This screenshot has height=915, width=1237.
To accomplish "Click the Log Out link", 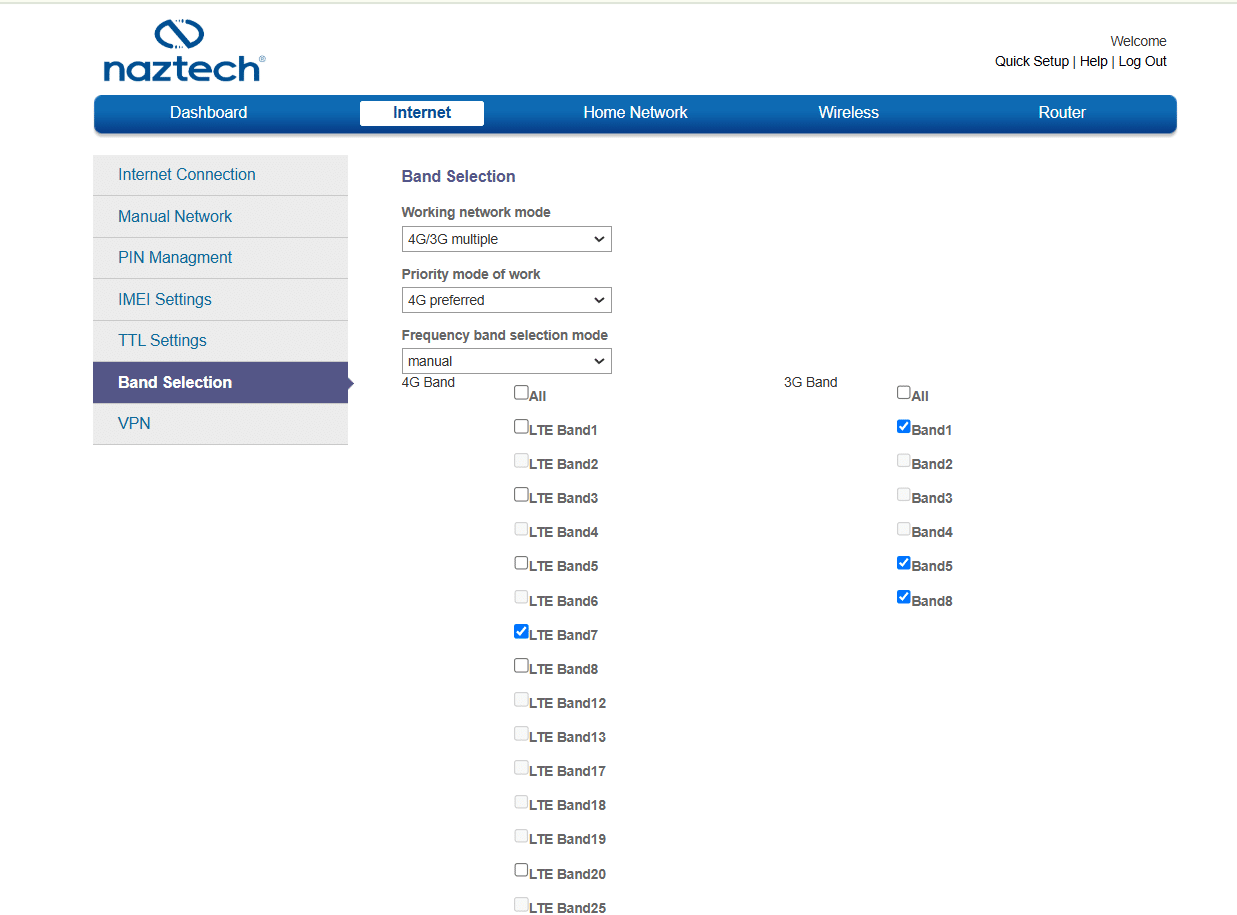I will [x=1142, y=62].
